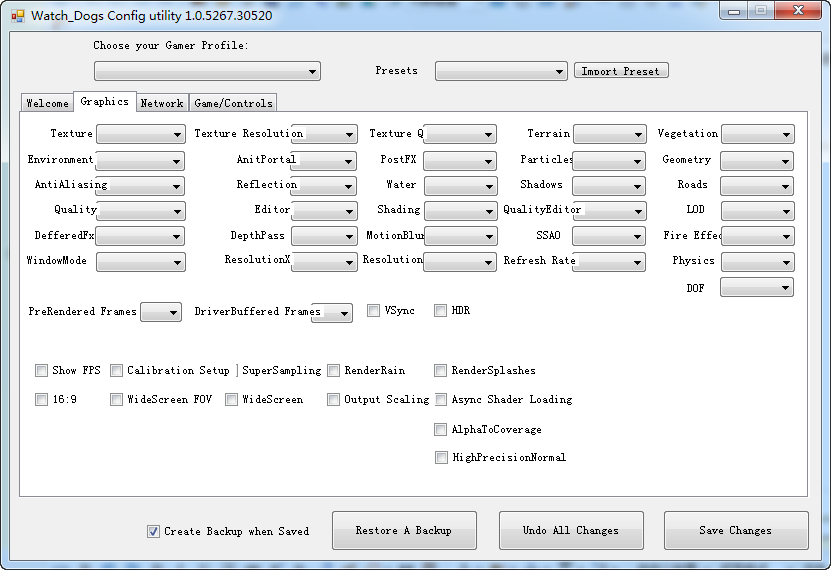The width and height of the screenshot is (831, 570).
Task: Open the WindowMode dropdown
Action: (x=140, y=262)
